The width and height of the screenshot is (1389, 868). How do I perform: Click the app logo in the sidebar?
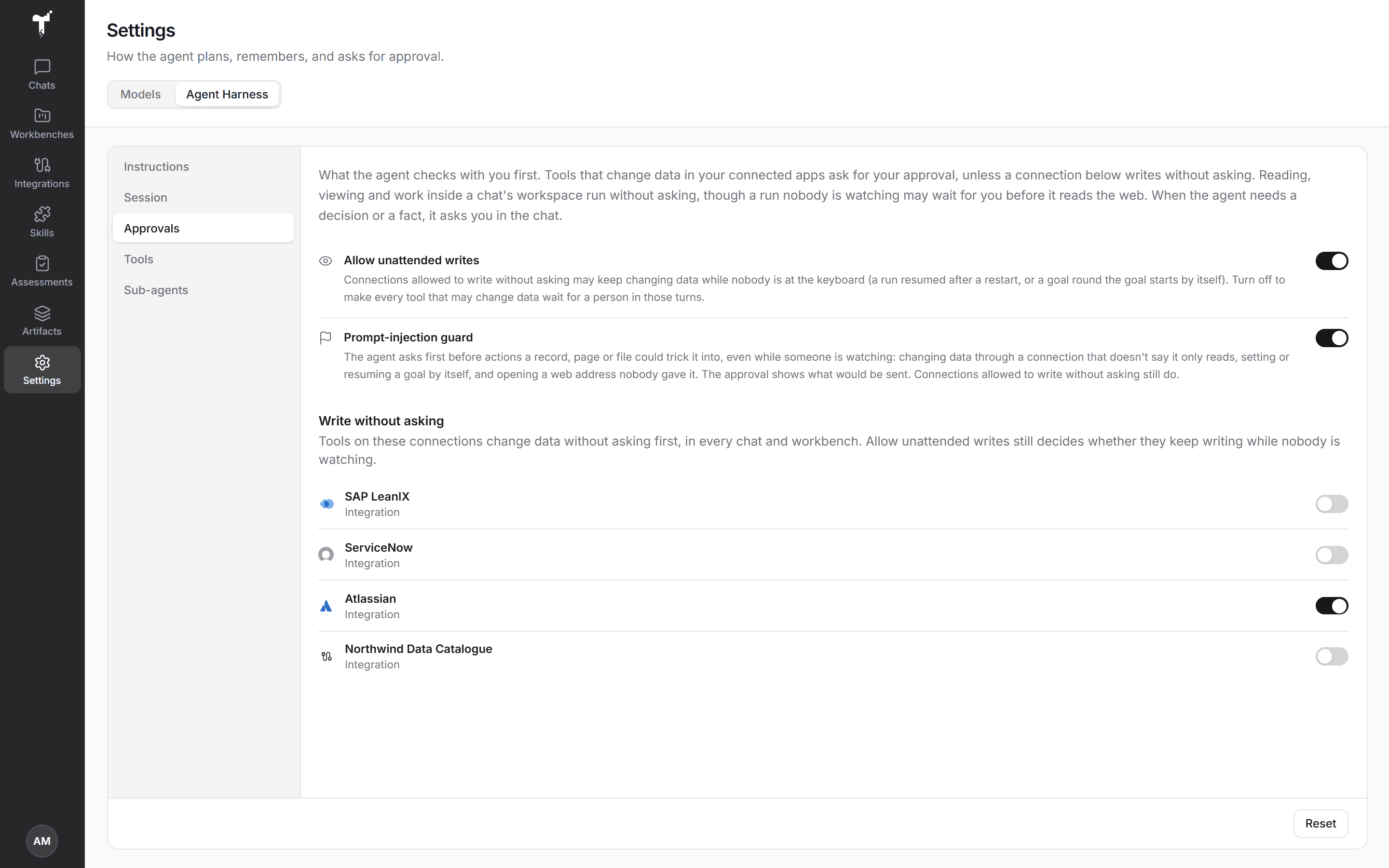click(x=42, y=24)
